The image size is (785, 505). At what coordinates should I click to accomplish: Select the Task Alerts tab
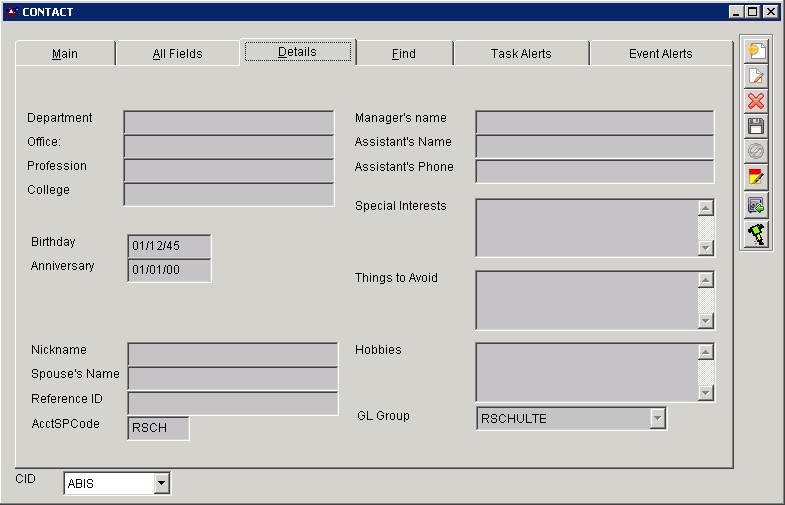coord(521,54)
